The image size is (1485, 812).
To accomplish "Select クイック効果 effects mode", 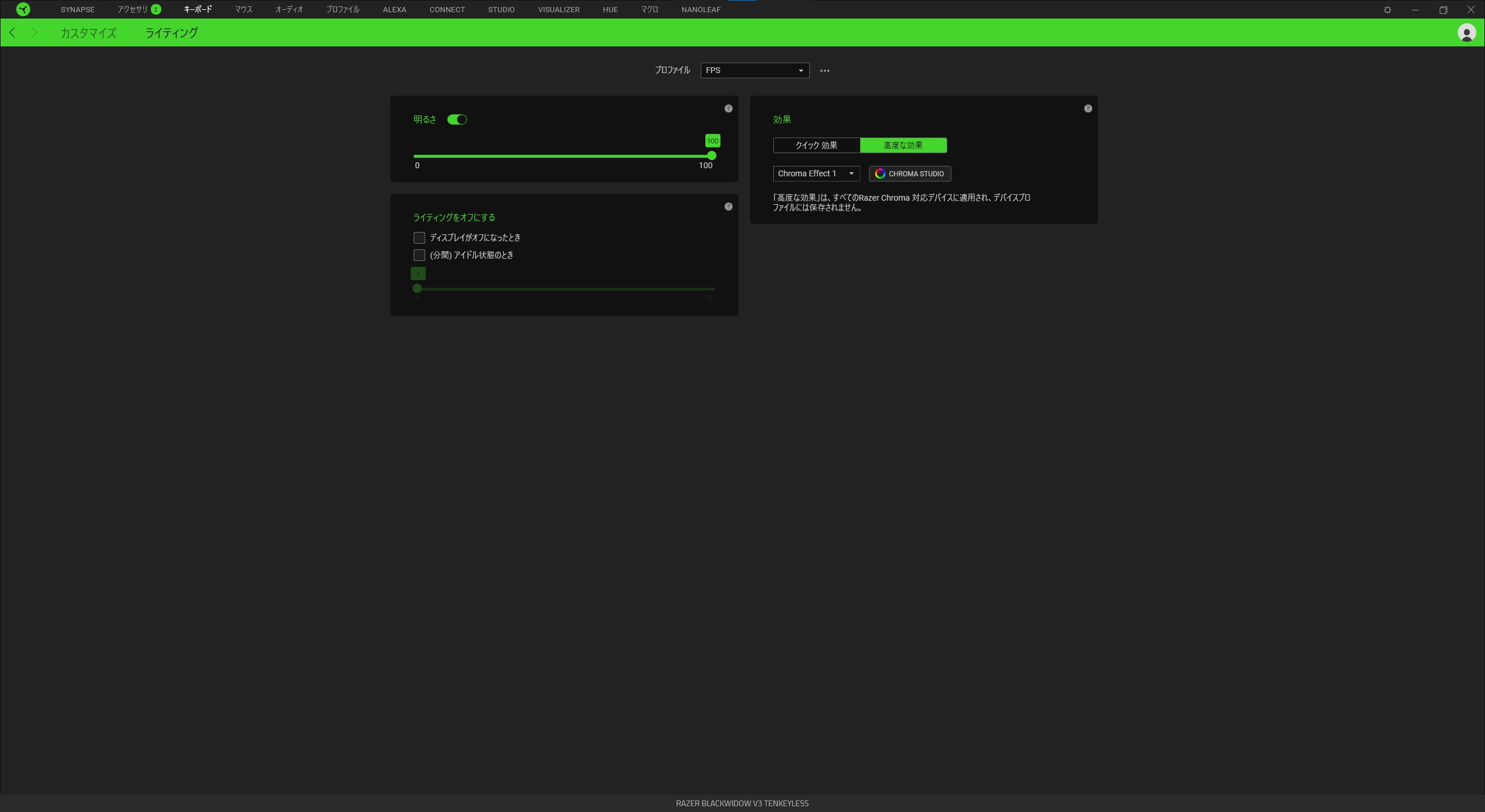I will tap(817, 146).
